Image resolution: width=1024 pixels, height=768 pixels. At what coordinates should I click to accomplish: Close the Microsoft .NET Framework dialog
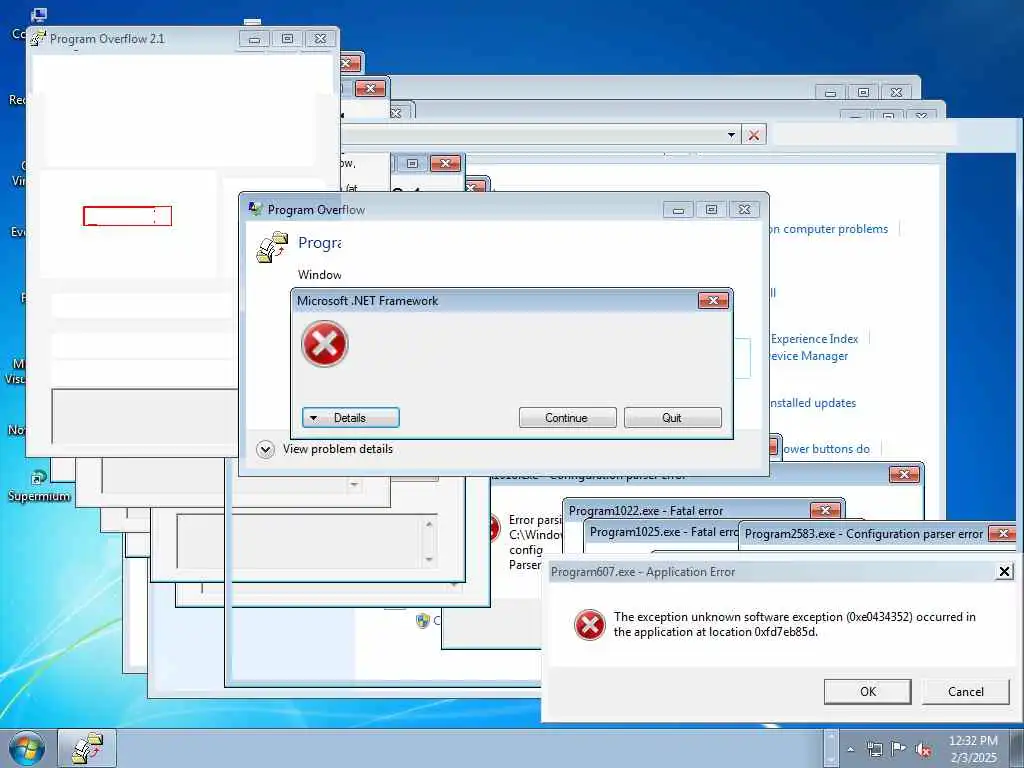pyautogui.click(x=713, y=300)
